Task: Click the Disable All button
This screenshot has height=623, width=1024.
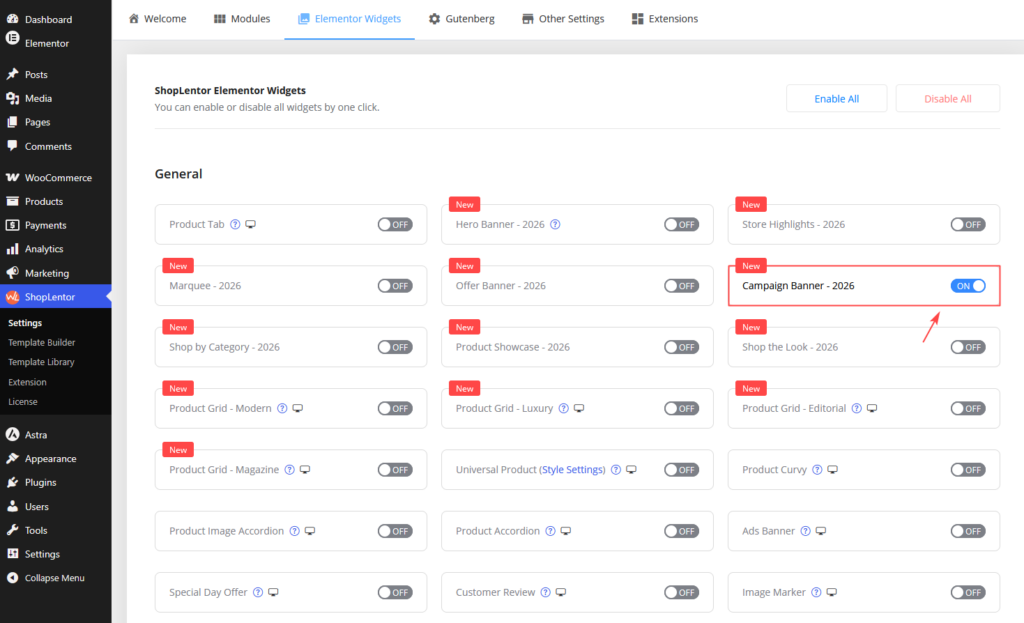Action: point(948,99)
